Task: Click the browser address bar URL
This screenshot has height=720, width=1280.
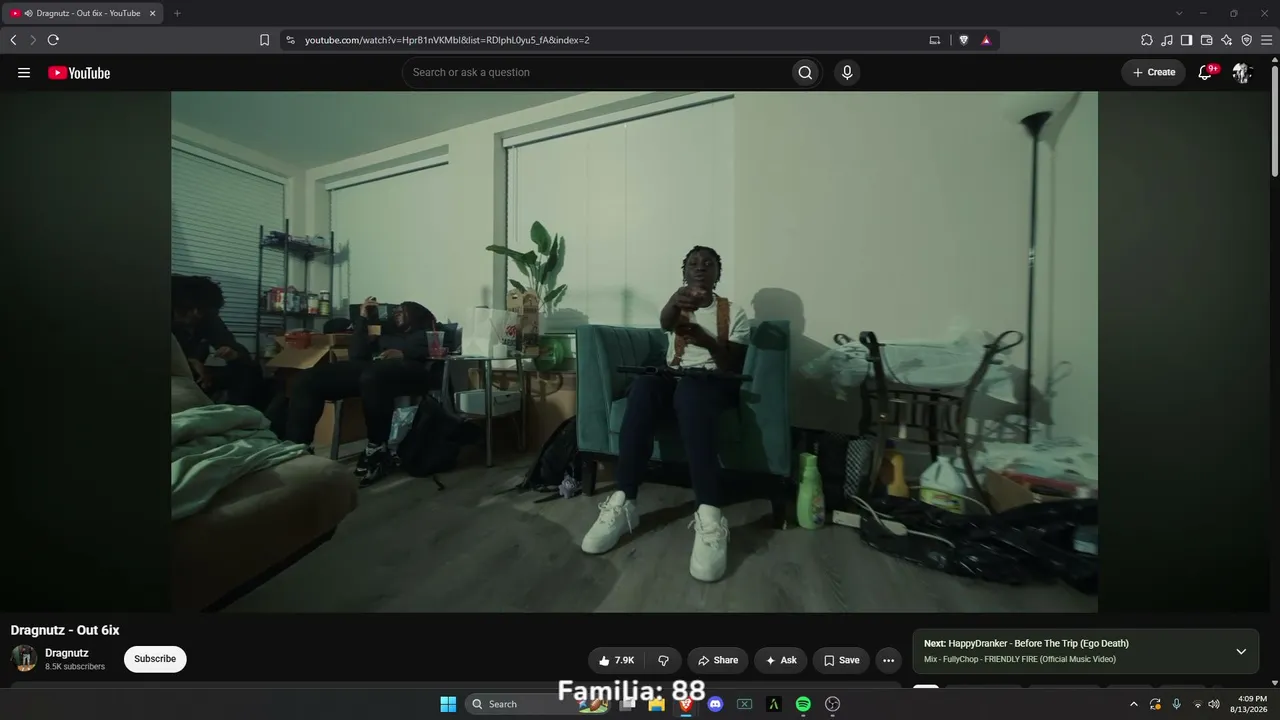Action: [x=447, y=40]
